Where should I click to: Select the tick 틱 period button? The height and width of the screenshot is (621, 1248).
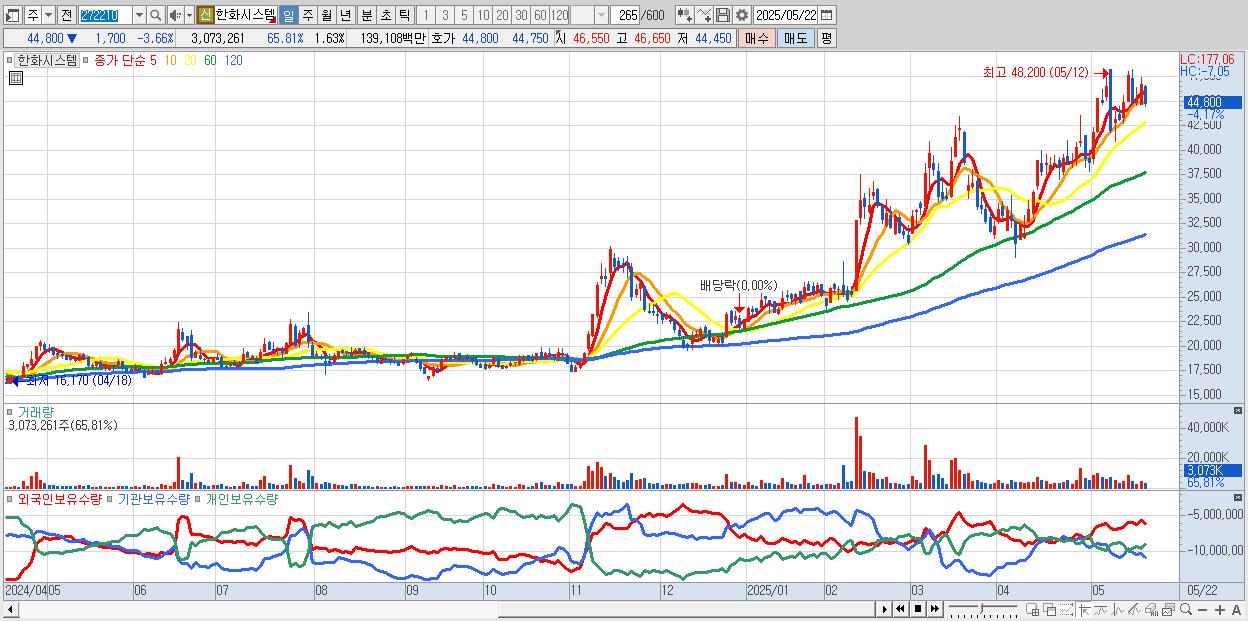point(404,15)
